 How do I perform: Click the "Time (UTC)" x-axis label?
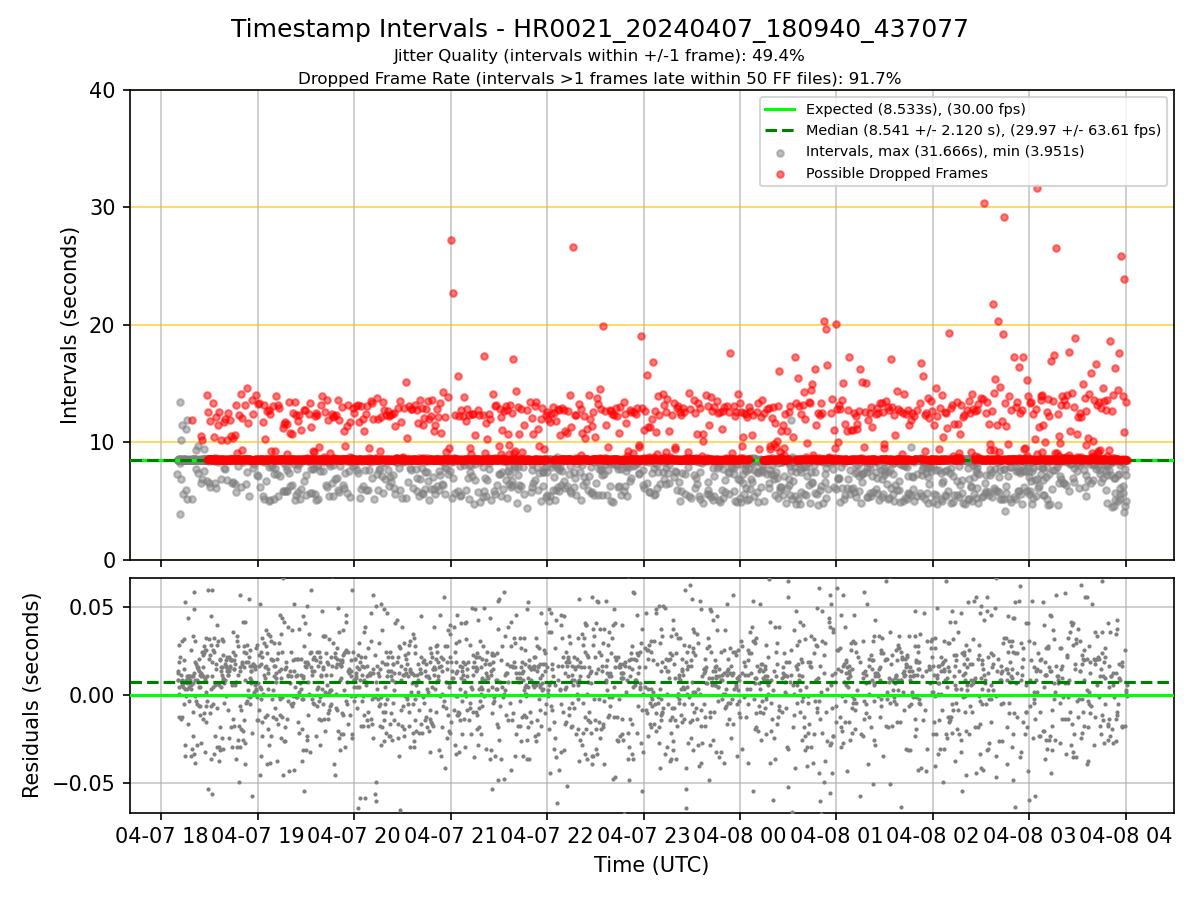click(651, 865)
